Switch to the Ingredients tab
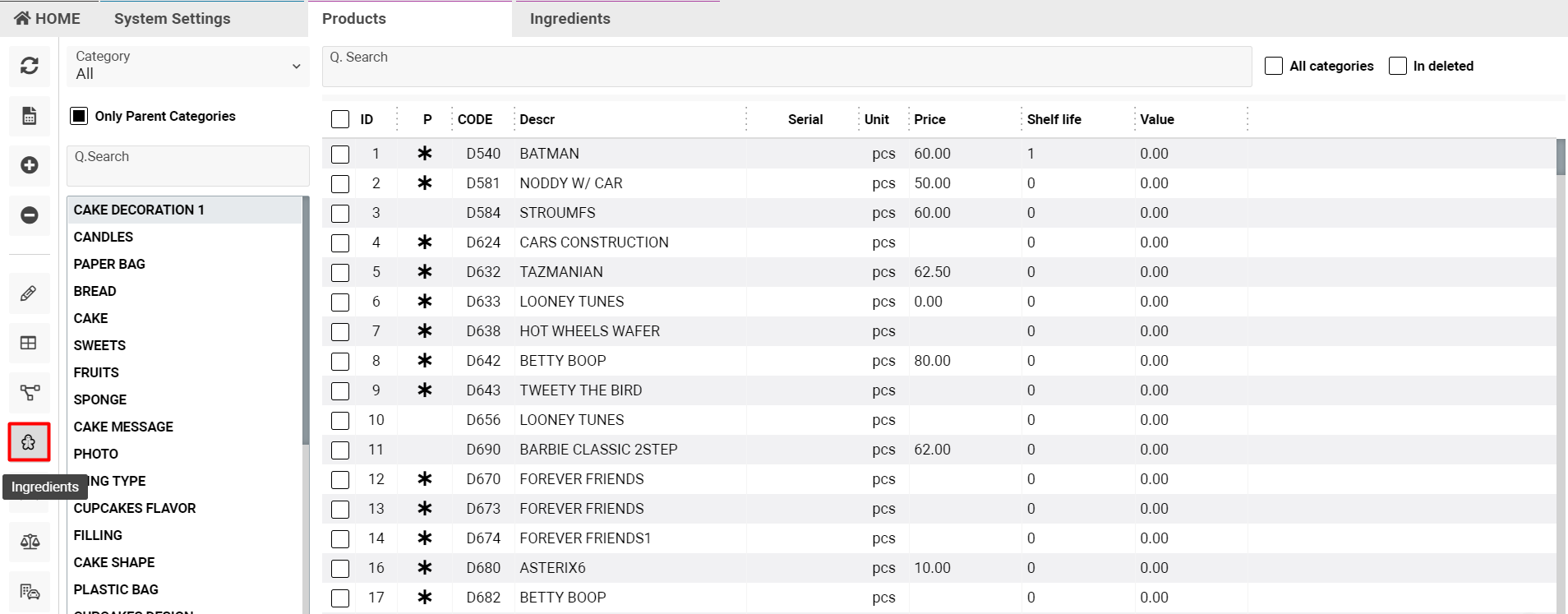Screen dimensions: 1568x614 570,18
